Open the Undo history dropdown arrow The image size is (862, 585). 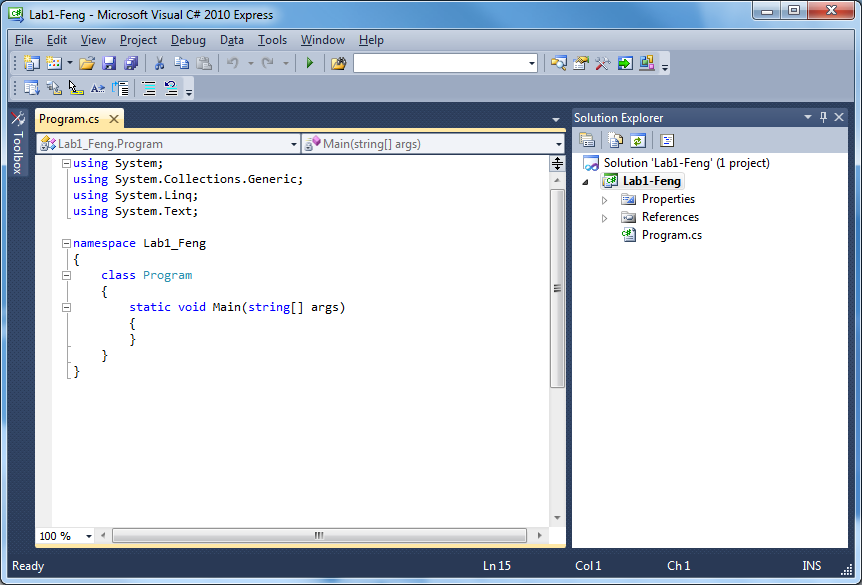pyautogui.click(x=250, y=63)
